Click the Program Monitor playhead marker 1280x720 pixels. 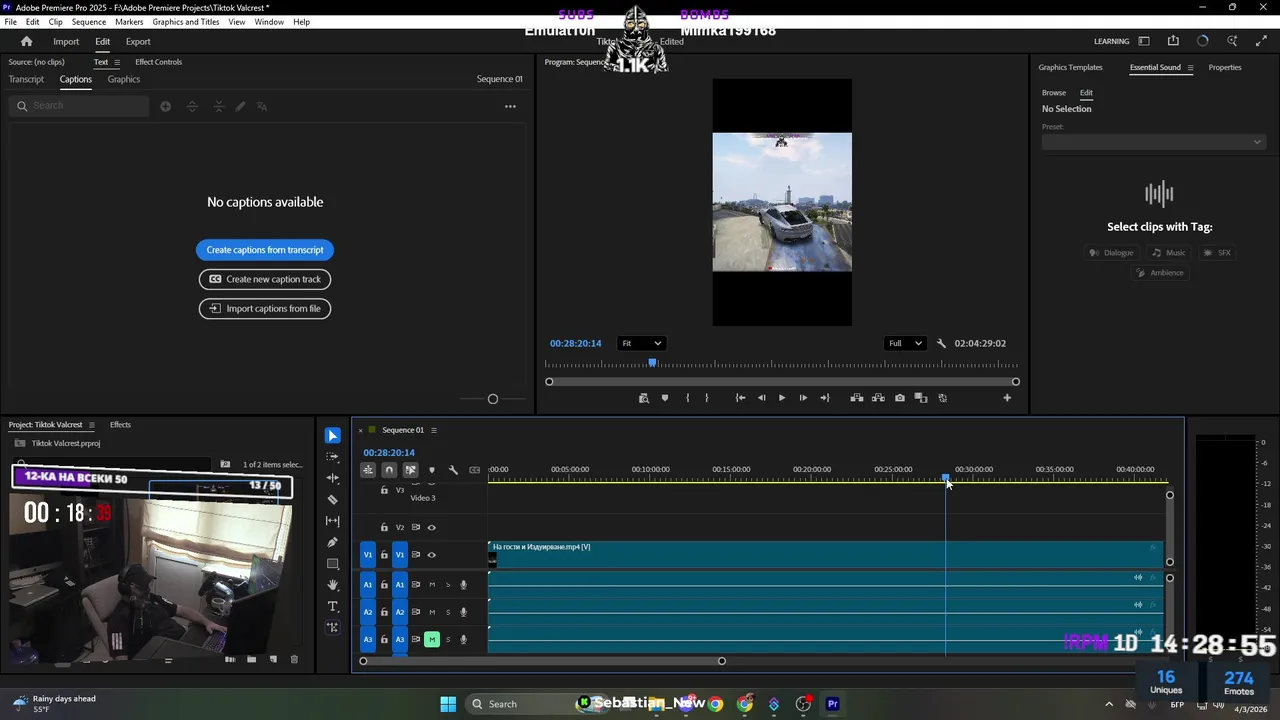click(x=652, y=363)
